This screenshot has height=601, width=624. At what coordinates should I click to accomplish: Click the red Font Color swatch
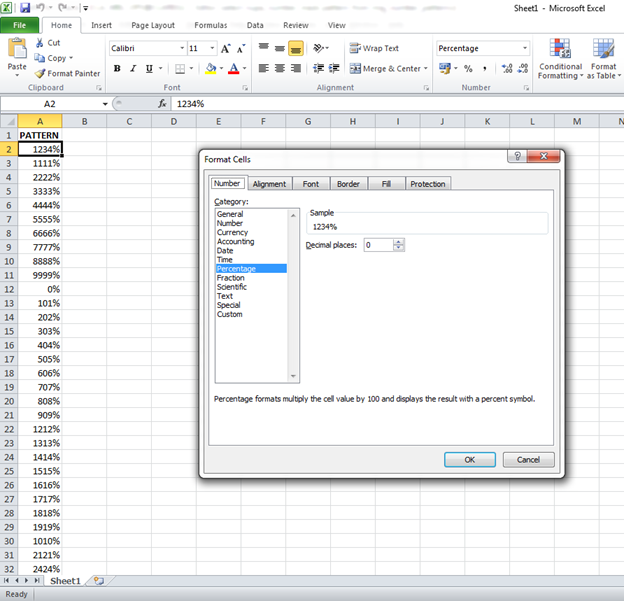[x=234, y=68]
